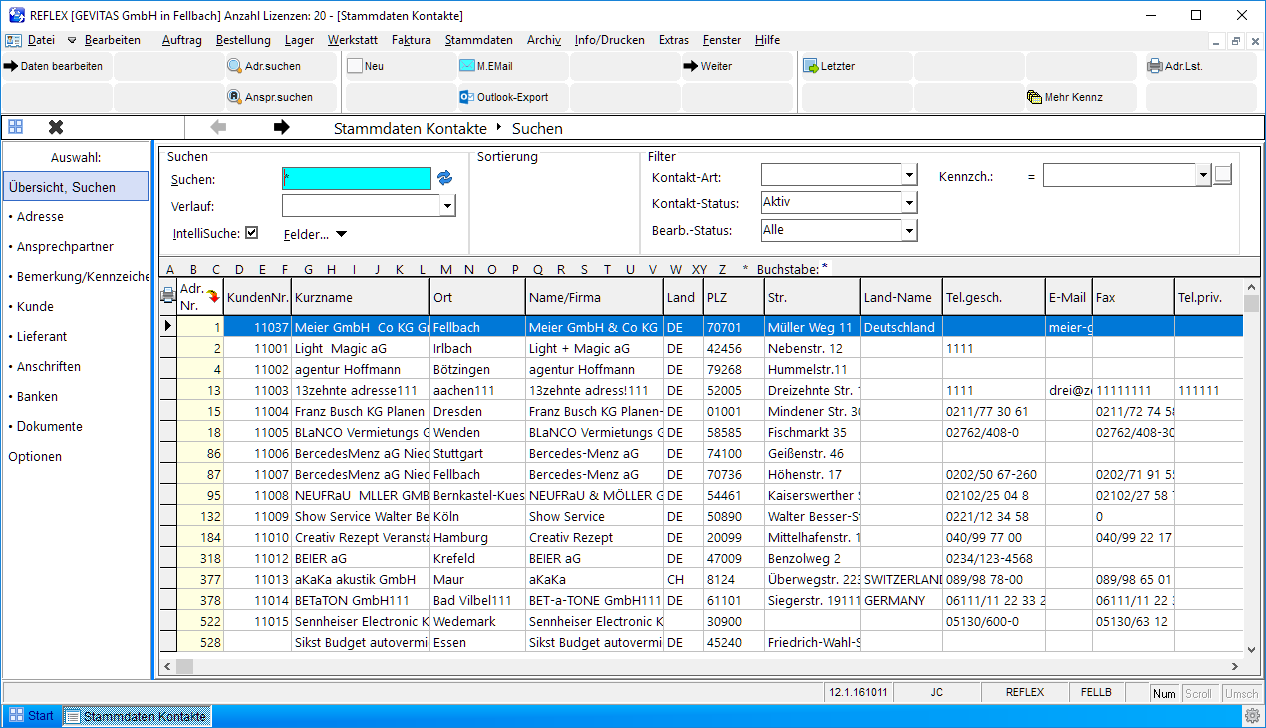Filter contacts by letter M
This screenshot has height=728, width=1266.
click(445, 269)
